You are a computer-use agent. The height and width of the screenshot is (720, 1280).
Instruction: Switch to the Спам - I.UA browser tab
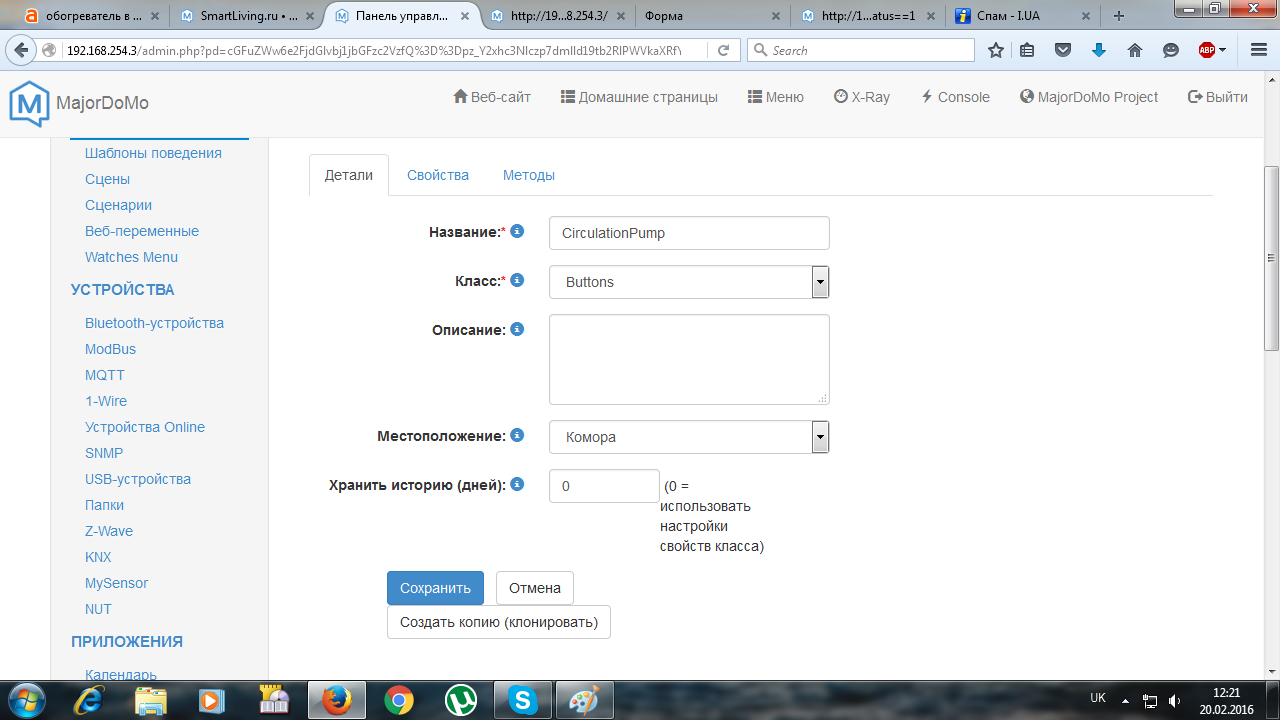1020,16
